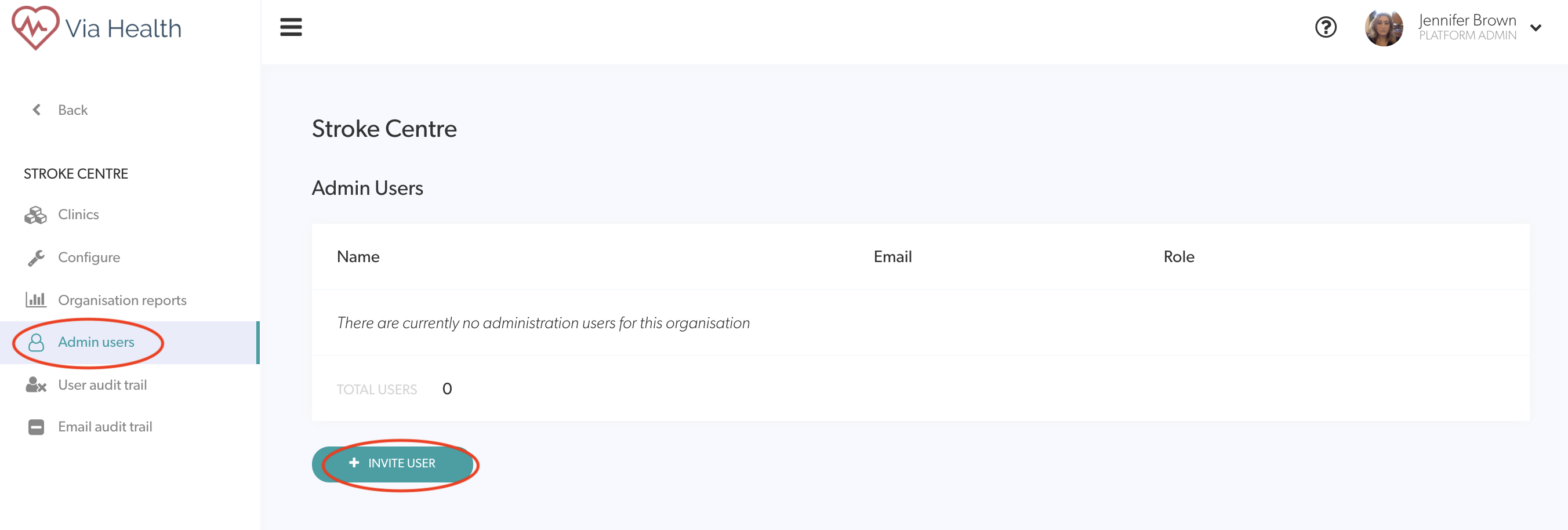Image resolution: width=1568 pixels, height=530 pixels.
Task: Click Jennifer Brown's profile picture
Action: pos(1384,28)
